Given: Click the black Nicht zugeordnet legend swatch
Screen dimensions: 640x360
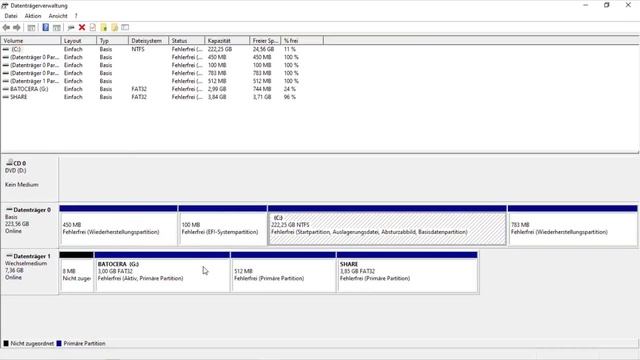Looking at the screenshot, I should (x=6, y=343).
